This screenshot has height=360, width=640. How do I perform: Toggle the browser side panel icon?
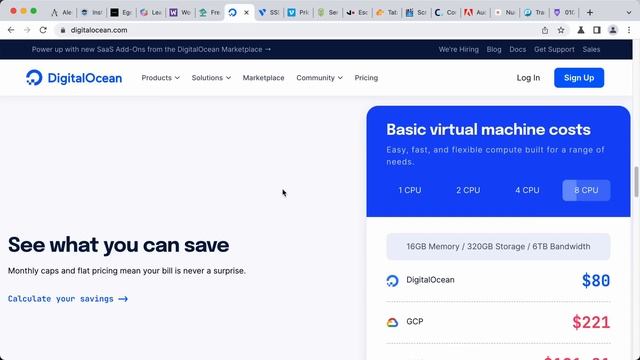point(597,30)
